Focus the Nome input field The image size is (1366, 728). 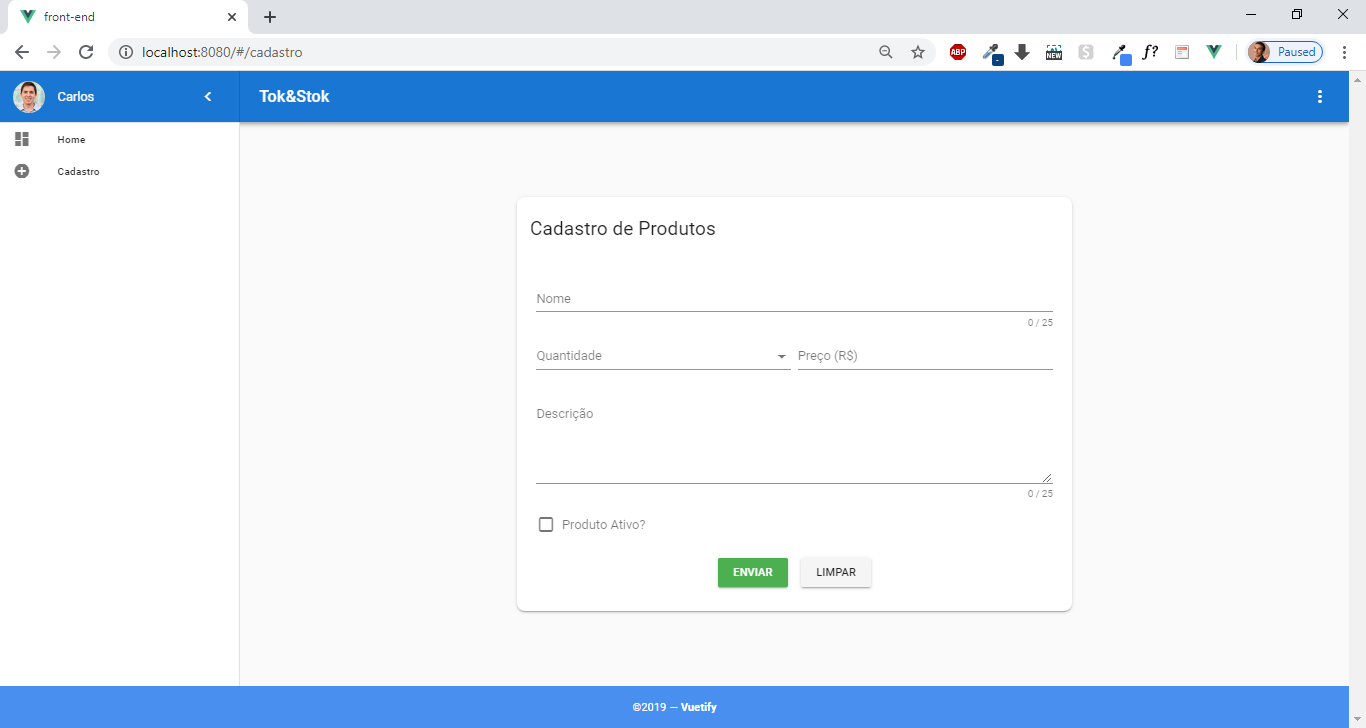click(x=794, y=299)
